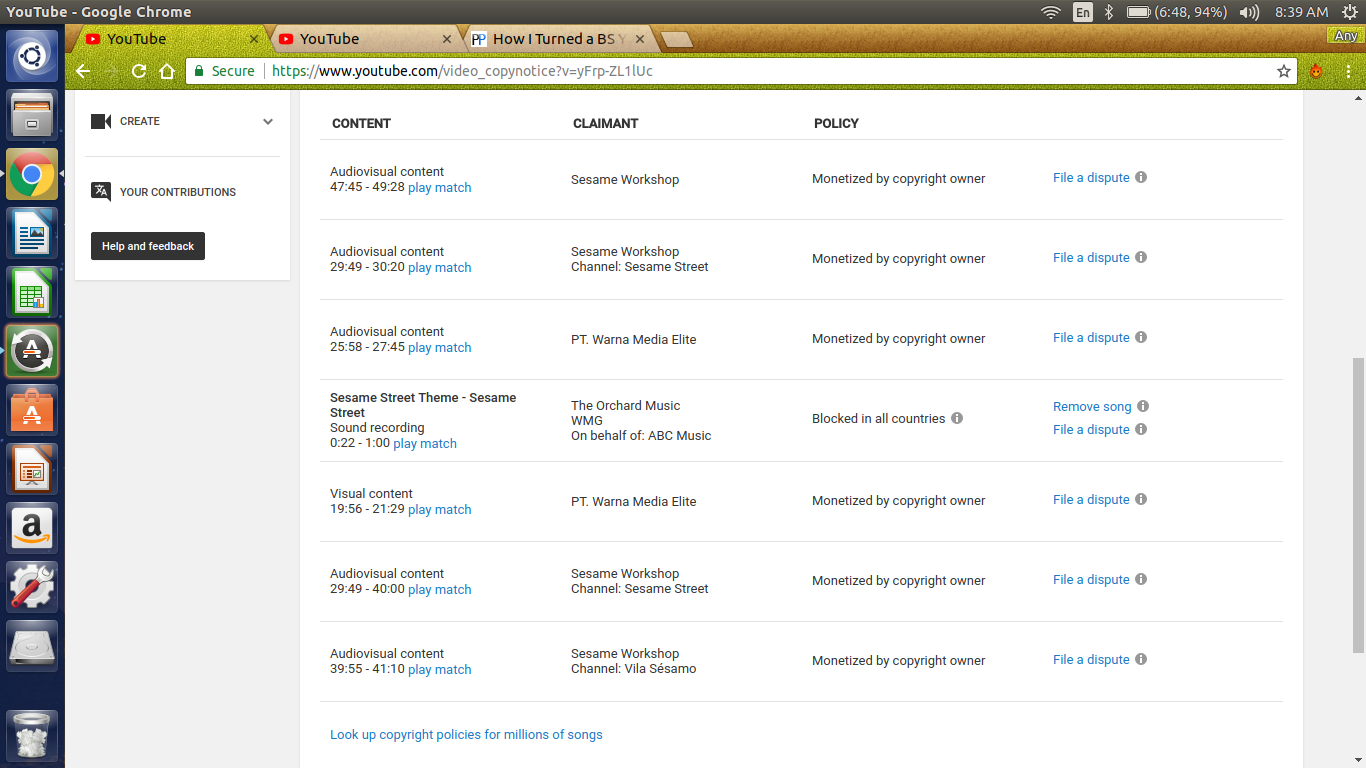The width and height of the screenshot is (1366, 768).
Task: Bookmark this page with the star icon
Action: [1284, 71]
